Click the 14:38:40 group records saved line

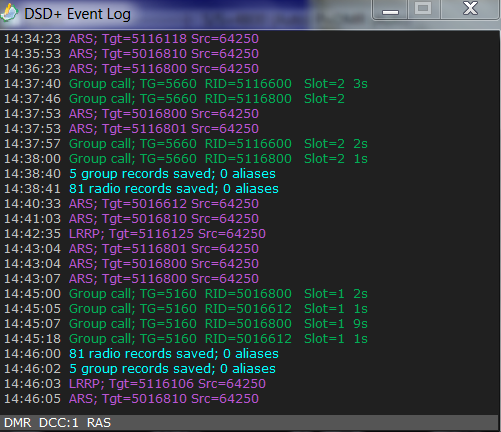140,174
